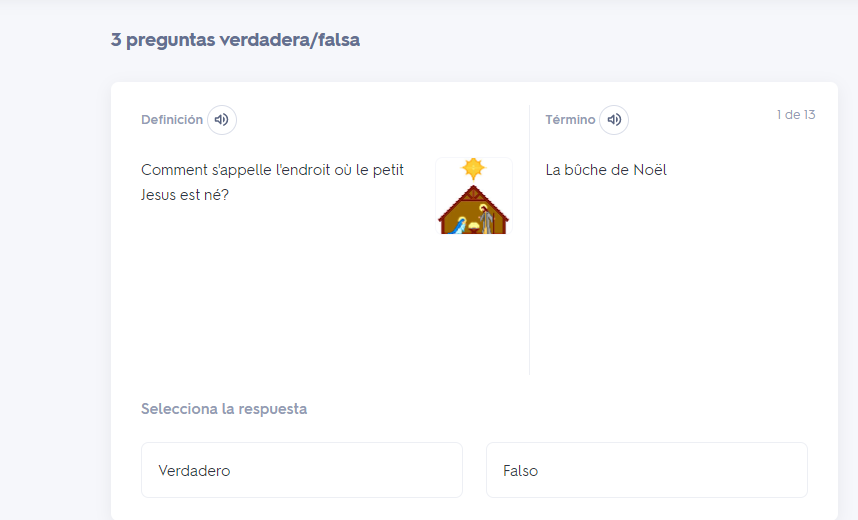
Task: Click the term 'La bûche de Noël'
Action: (606, 170)
